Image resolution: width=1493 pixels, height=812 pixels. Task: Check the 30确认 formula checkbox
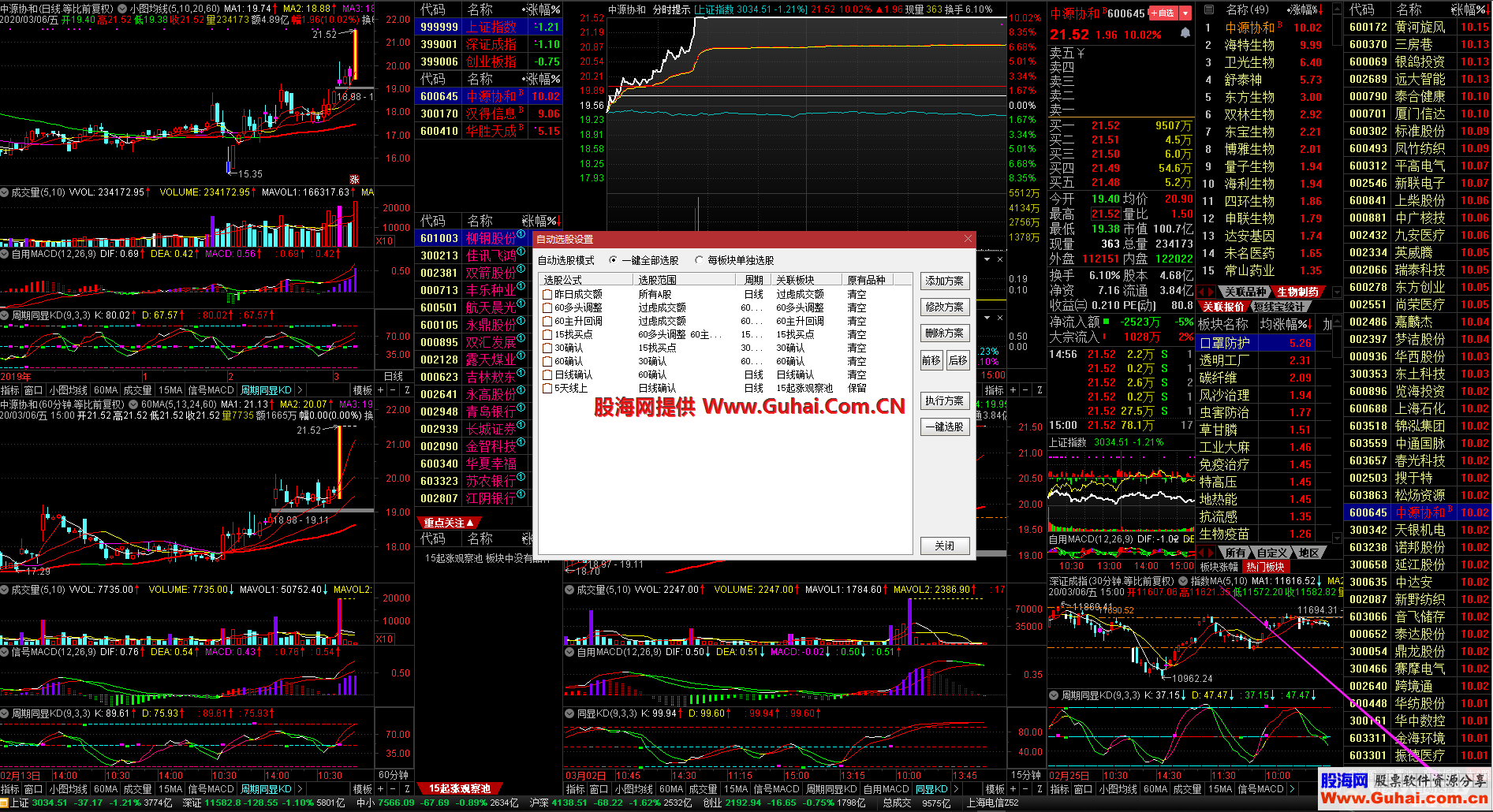point(547,348)
